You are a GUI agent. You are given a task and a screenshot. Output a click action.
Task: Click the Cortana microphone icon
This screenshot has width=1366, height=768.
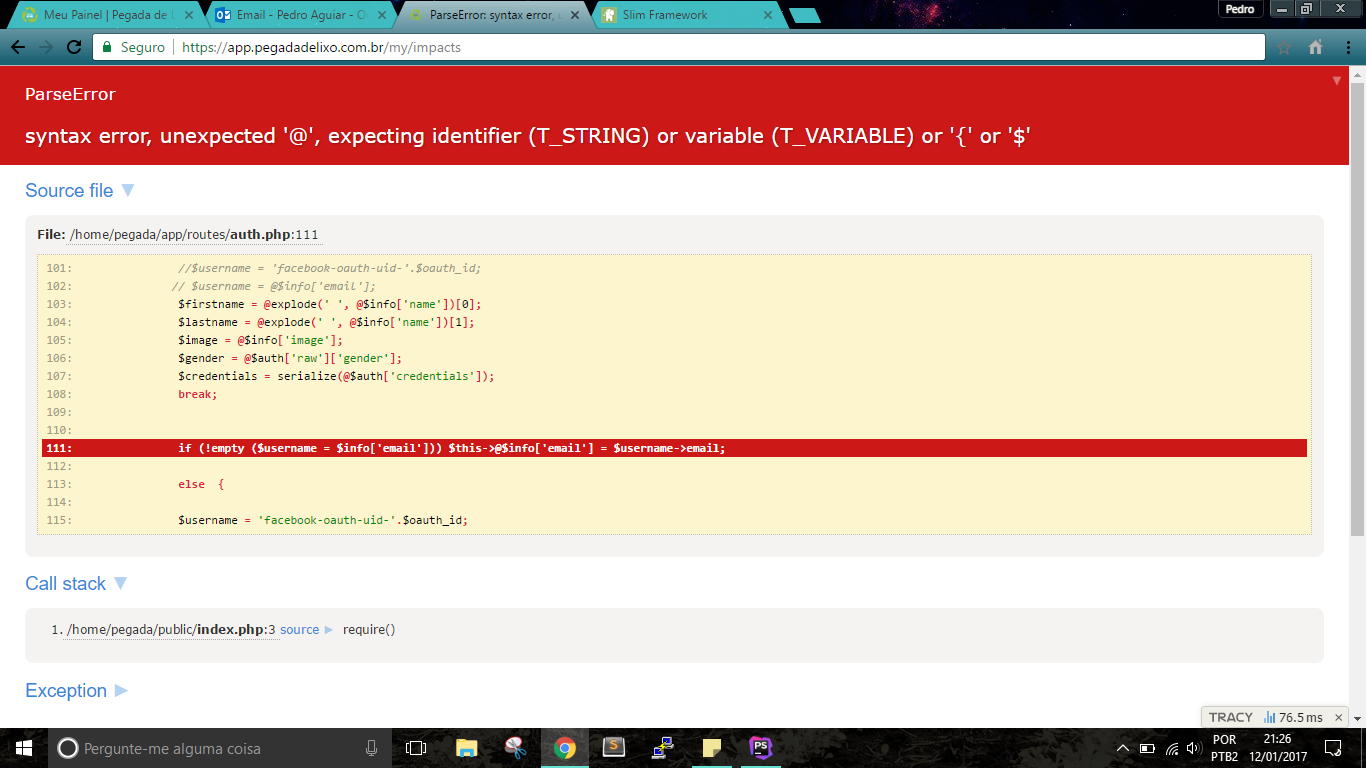(x=372, y=748)
